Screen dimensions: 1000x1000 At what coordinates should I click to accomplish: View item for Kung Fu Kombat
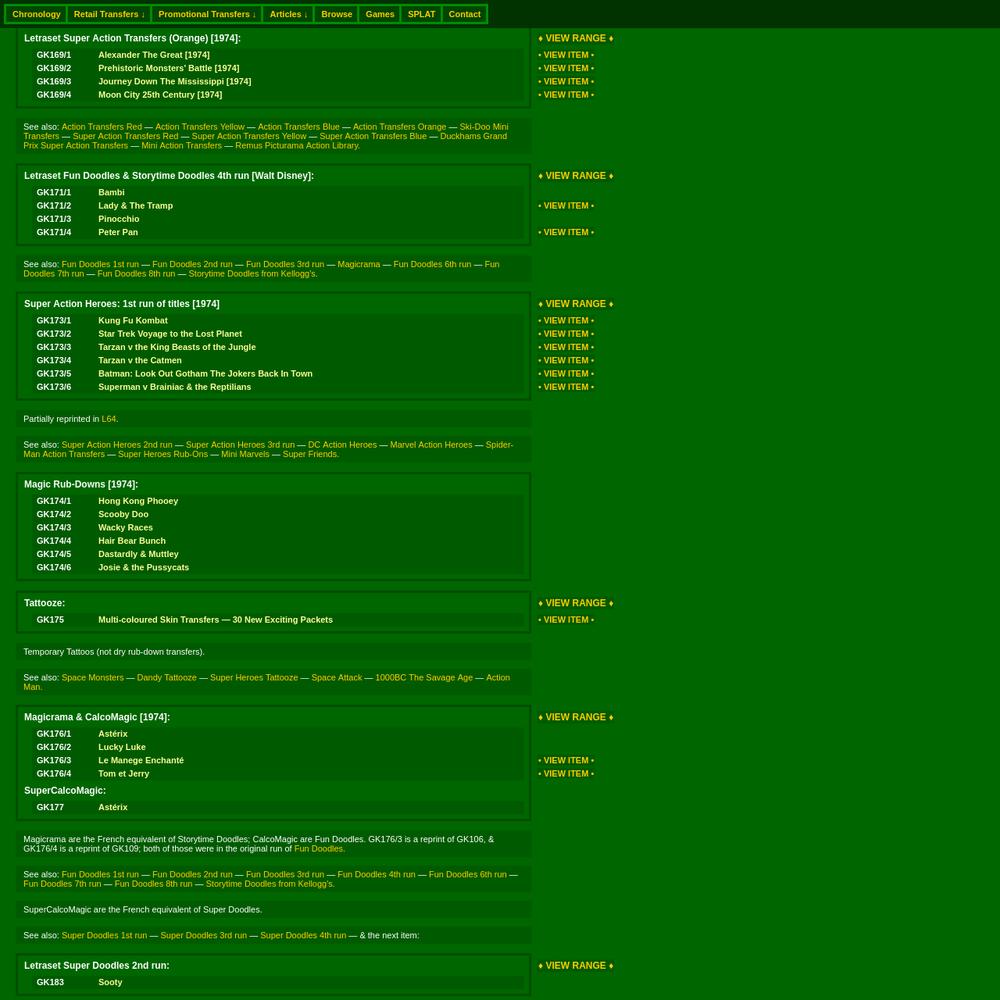(x=566, y=321)
